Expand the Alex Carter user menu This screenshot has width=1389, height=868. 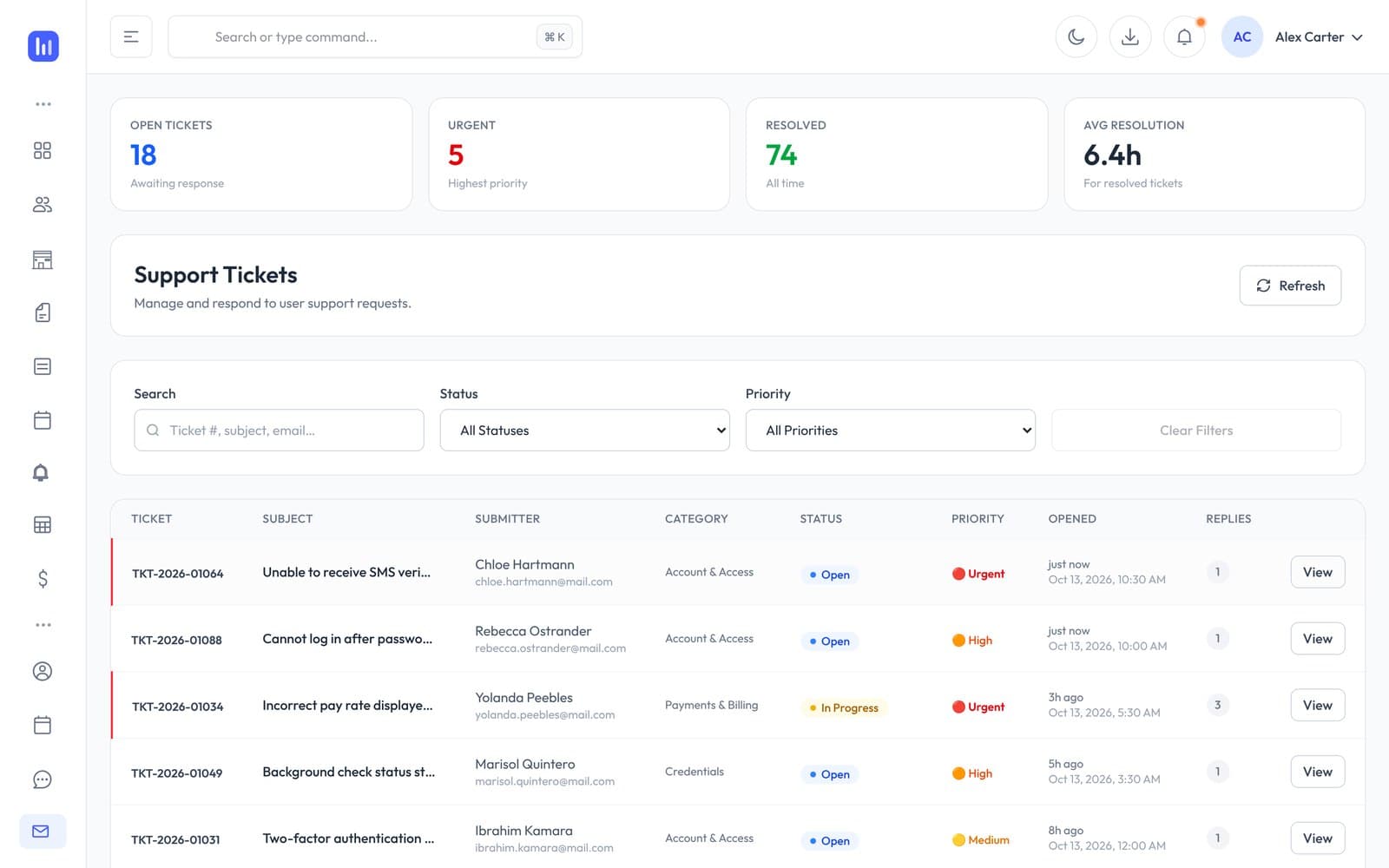click(x=1319, y=36)
